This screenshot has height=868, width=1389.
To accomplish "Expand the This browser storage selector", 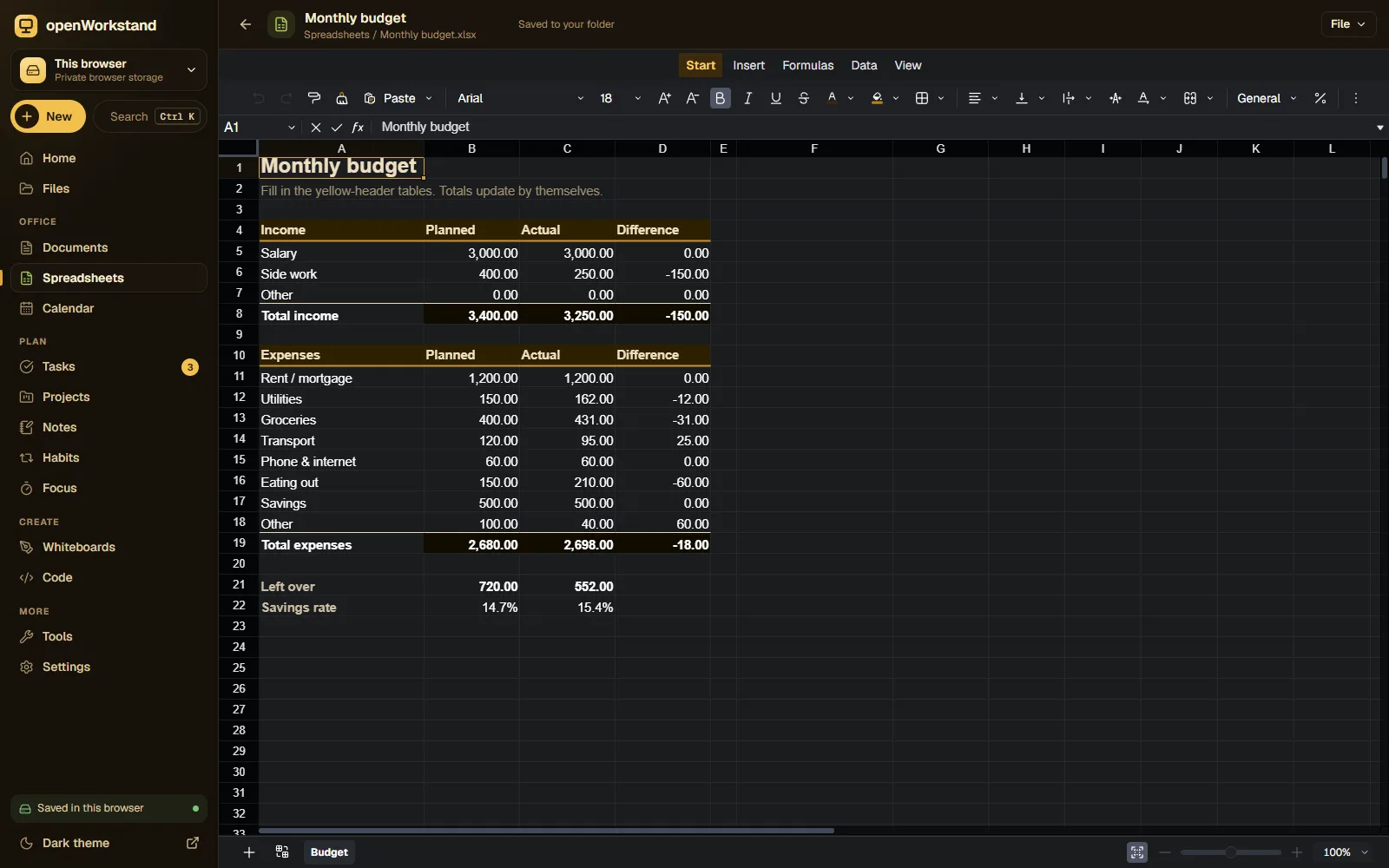I will (109, 69).
